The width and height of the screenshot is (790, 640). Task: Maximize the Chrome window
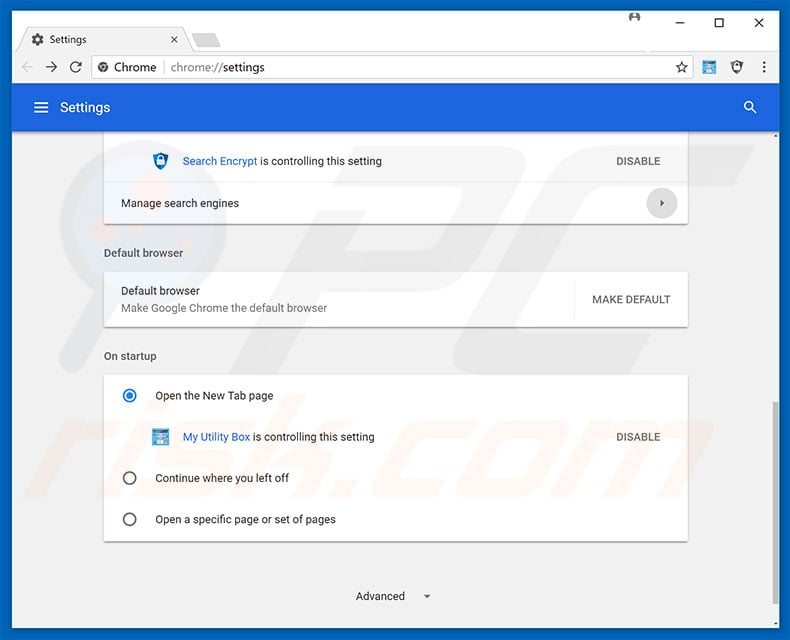(x=719, y=23)
